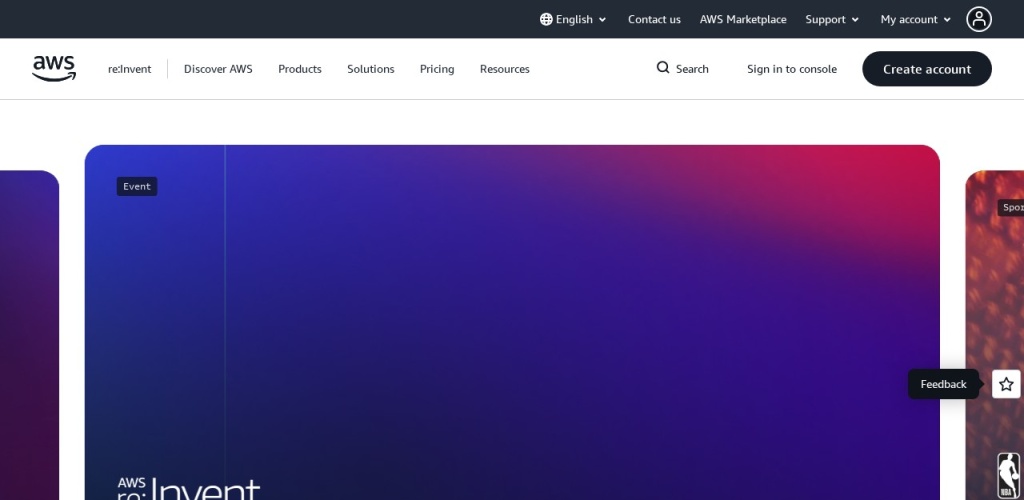1024x500 pixels.
Task: Expand the My account dropdown
Action: tap(915, 19)
